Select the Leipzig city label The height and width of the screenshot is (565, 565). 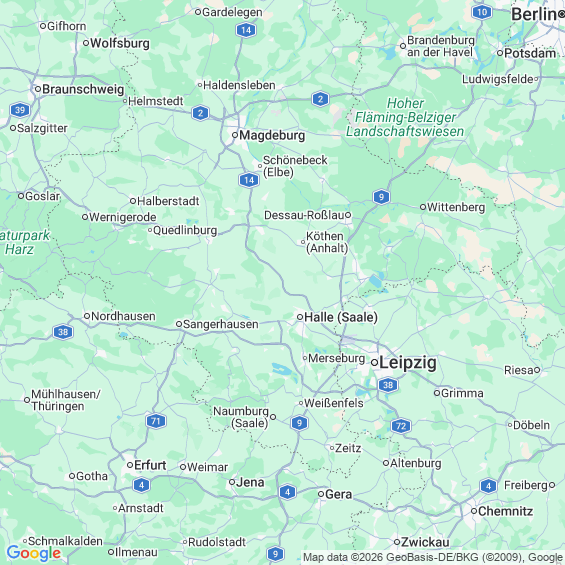pos(408,362)
